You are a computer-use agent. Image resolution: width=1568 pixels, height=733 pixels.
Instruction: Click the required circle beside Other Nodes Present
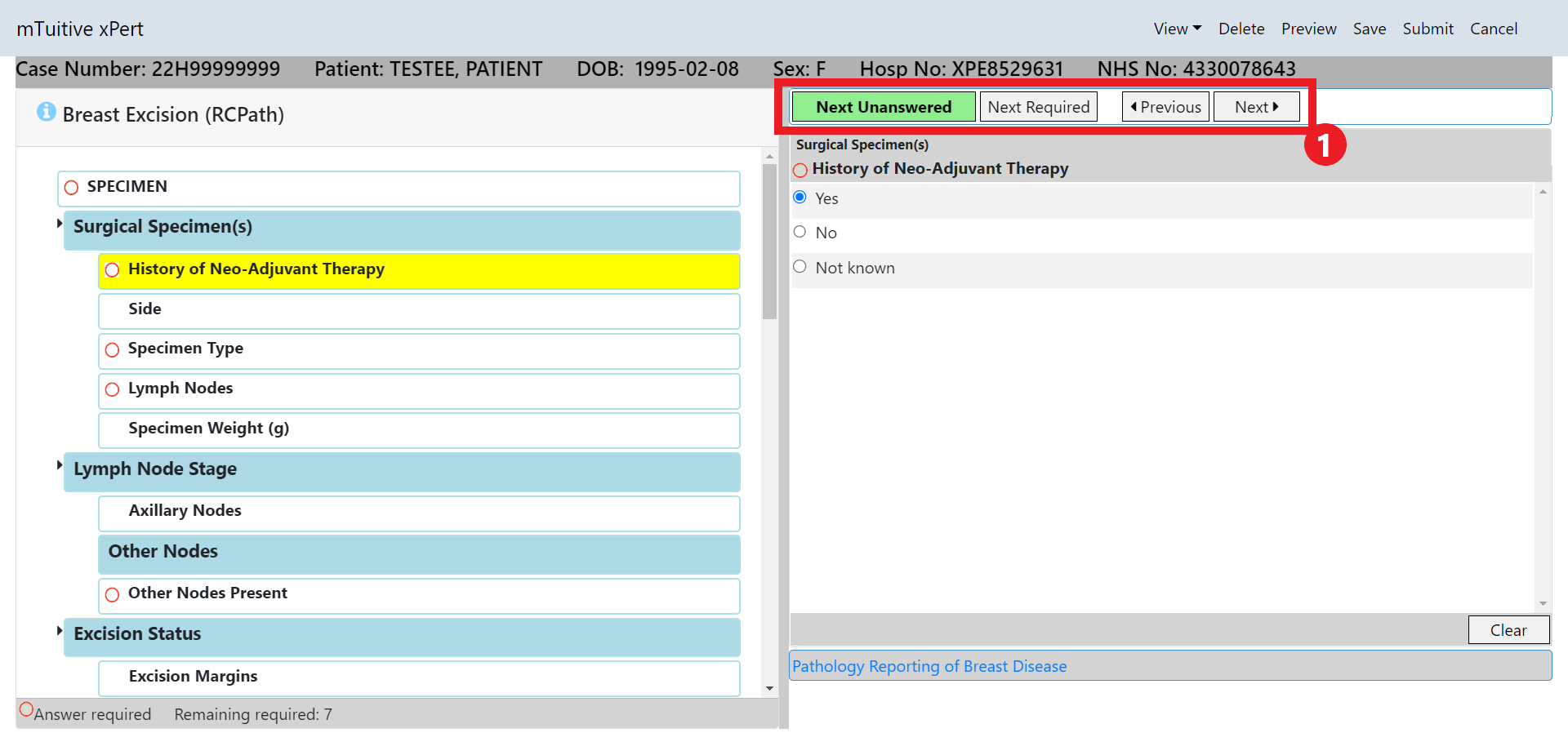(112, 595)
